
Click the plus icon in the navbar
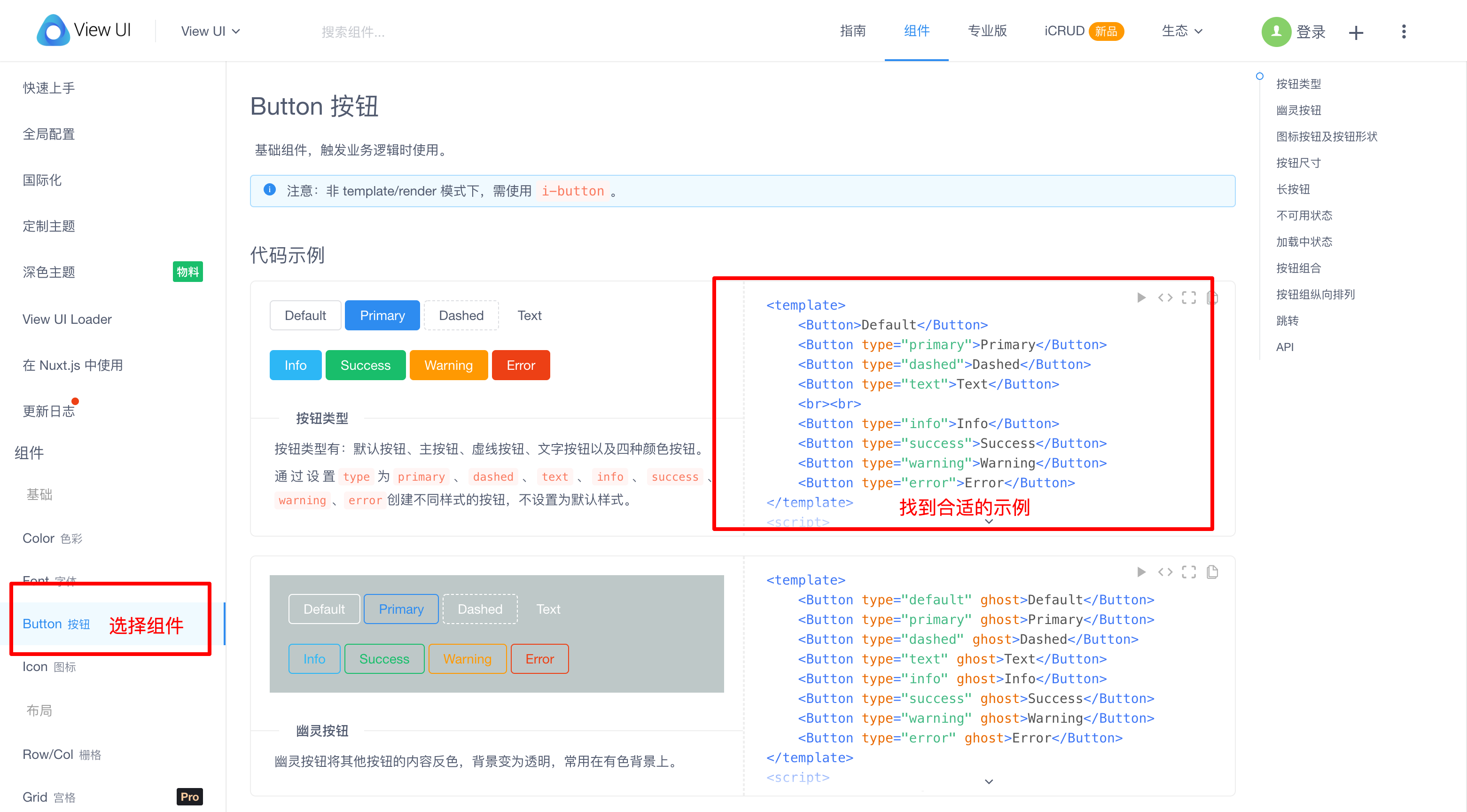[1357, 32]
